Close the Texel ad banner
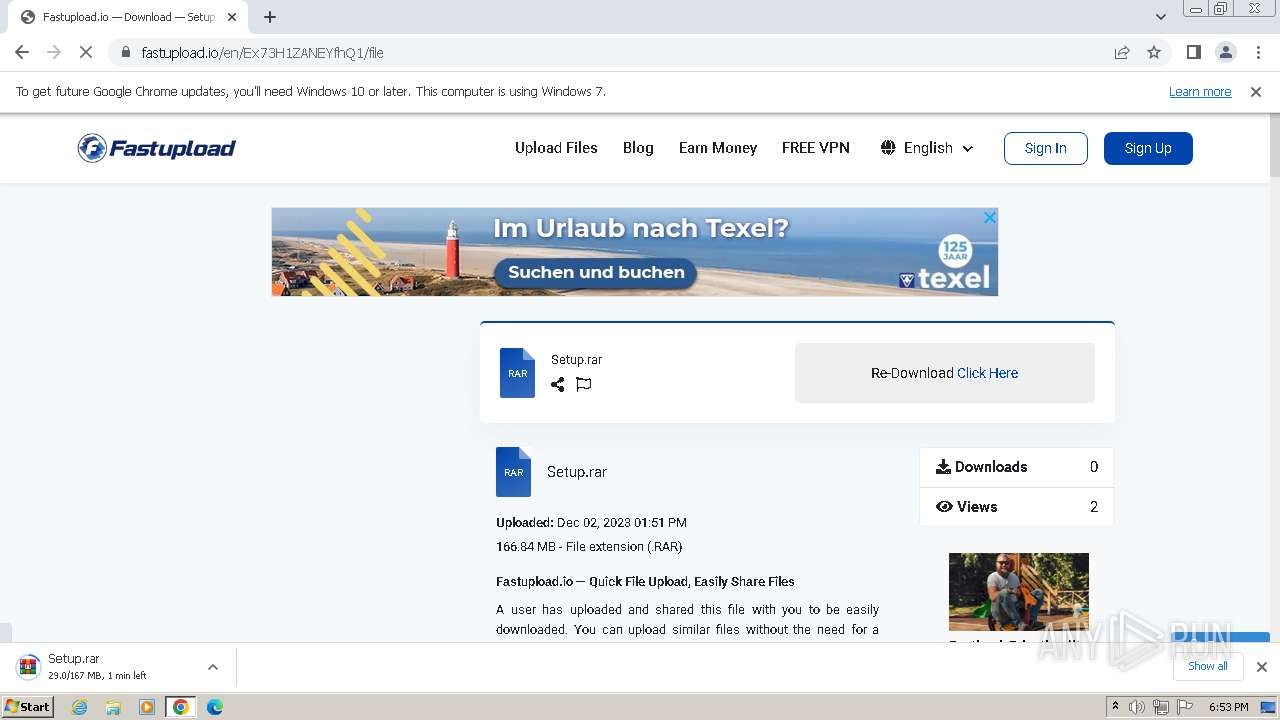Image resolution: width=1280 pixels, height=720 pixels. [989, 217]
